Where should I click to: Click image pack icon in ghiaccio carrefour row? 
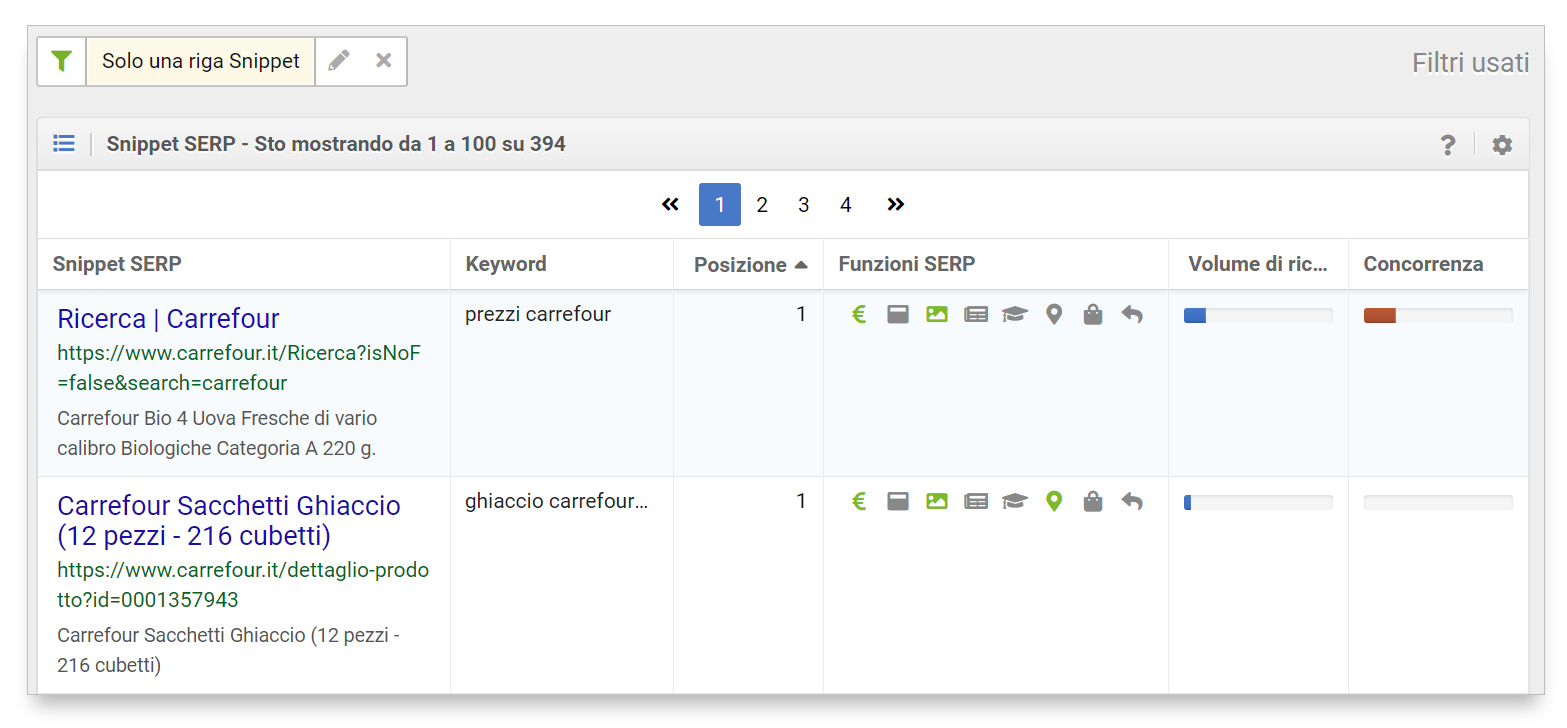point(936,502)
